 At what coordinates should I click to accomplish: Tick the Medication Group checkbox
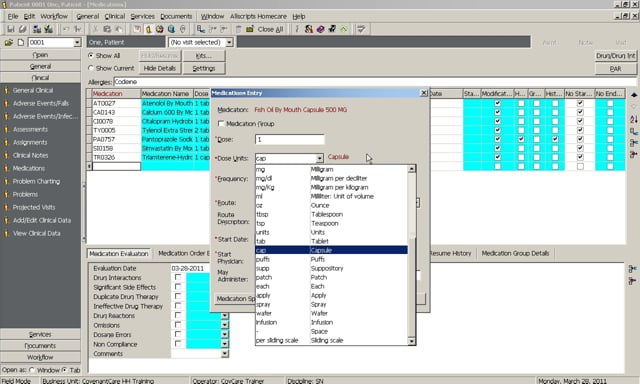[221, 124]
